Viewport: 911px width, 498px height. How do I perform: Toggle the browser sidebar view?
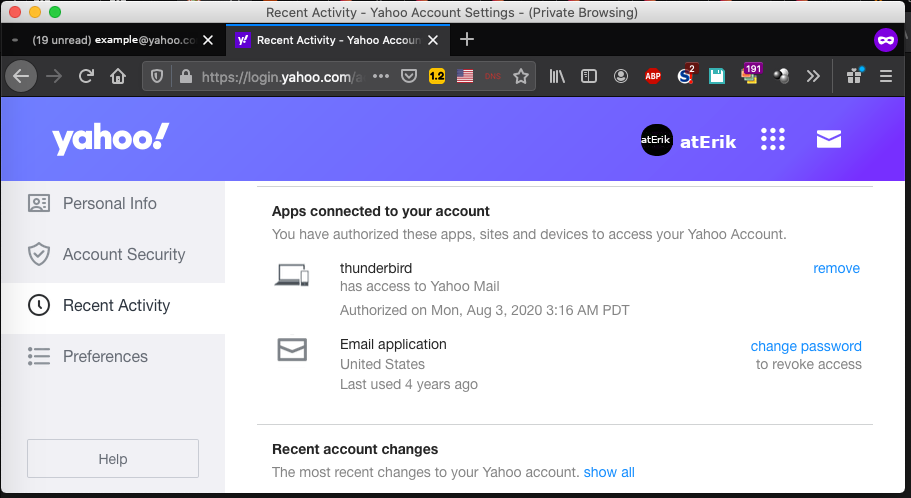tap(589, 76)
